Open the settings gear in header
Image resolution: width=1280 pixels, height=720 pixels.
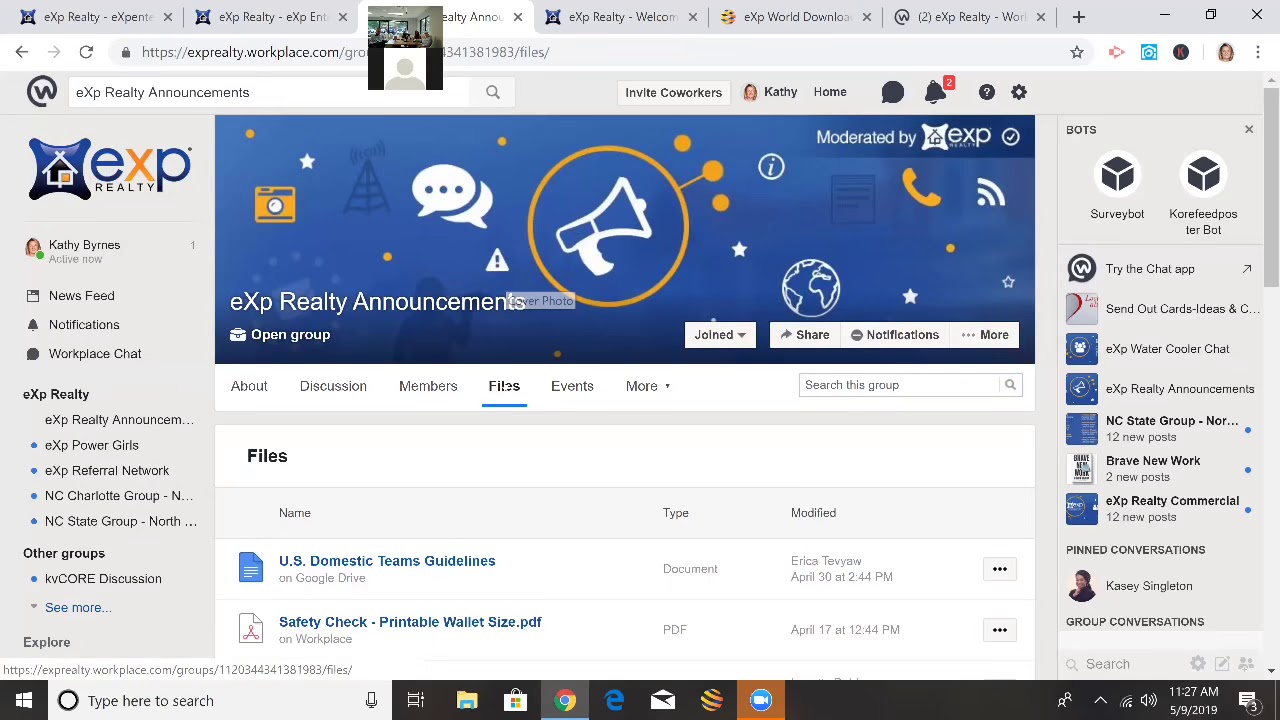pyautogui.click(x=1019, y=92)
